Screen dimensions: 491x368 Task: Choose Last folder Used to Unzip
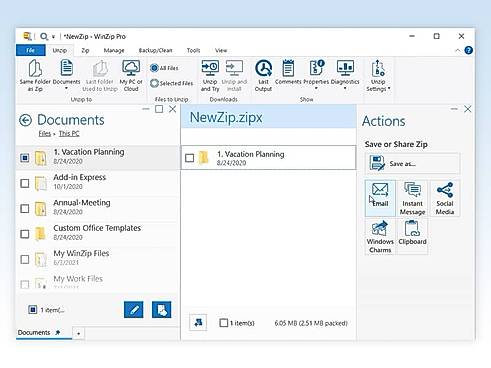[100, 75]
